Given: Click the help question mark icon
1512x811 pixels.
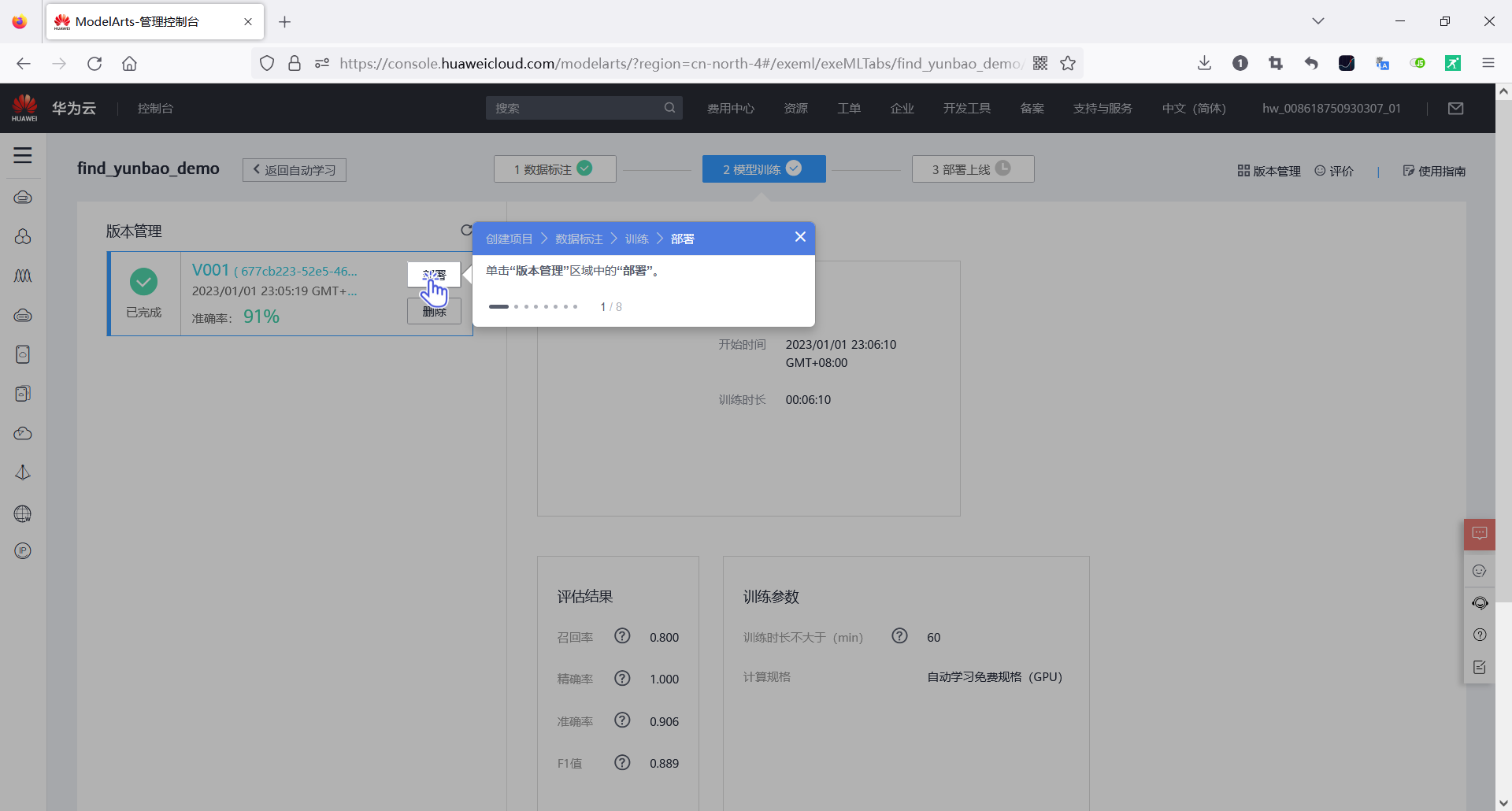Looking at the screenshot, I should (1480, 635).
